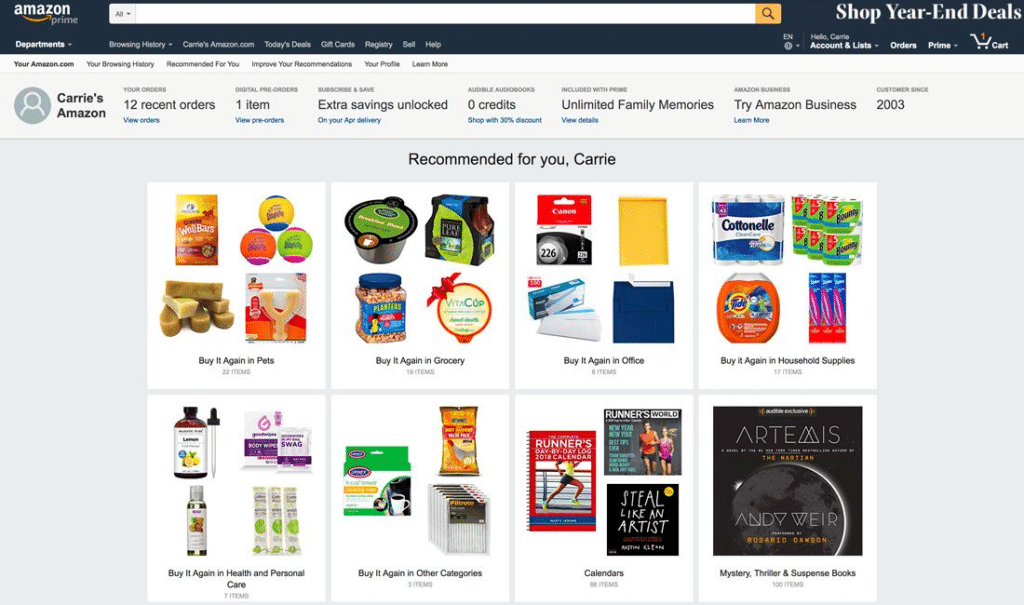Expand the Departments menu

pos(43,44)
